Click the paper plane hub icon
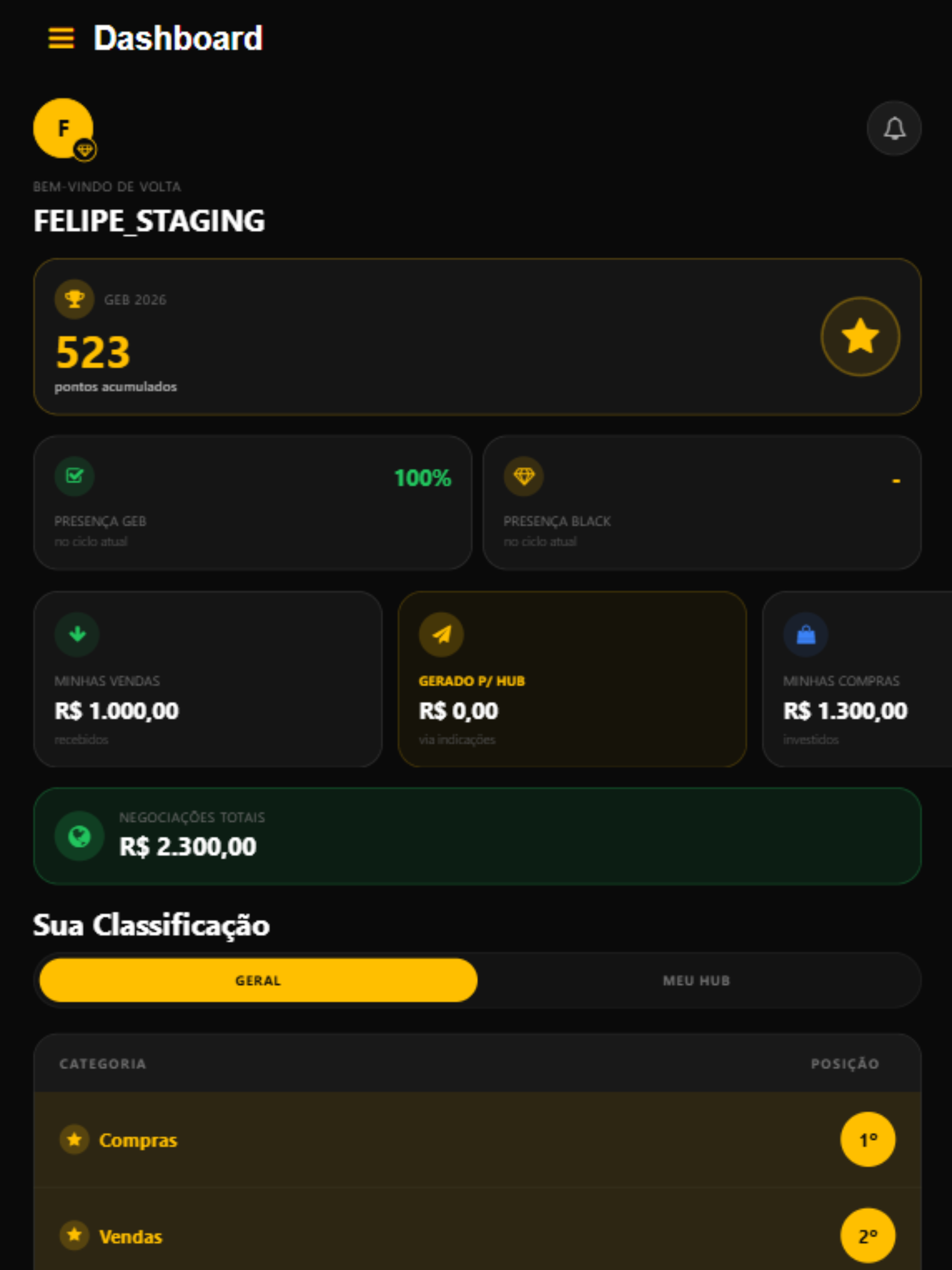Viewport: 952px width, 1270px height. tap(441, 635)
